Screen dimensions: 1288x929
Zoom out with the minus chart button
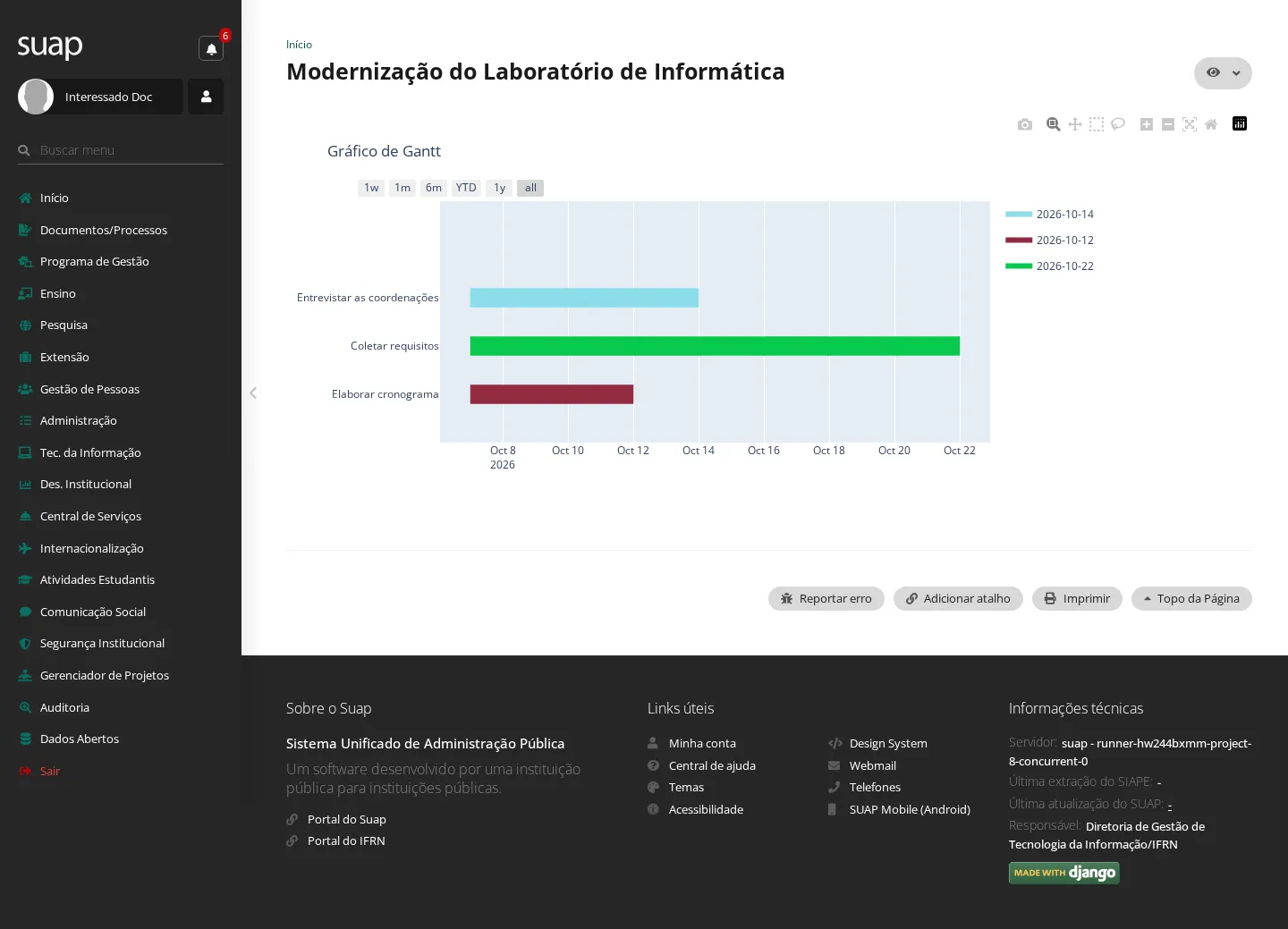pos(1168,124)
